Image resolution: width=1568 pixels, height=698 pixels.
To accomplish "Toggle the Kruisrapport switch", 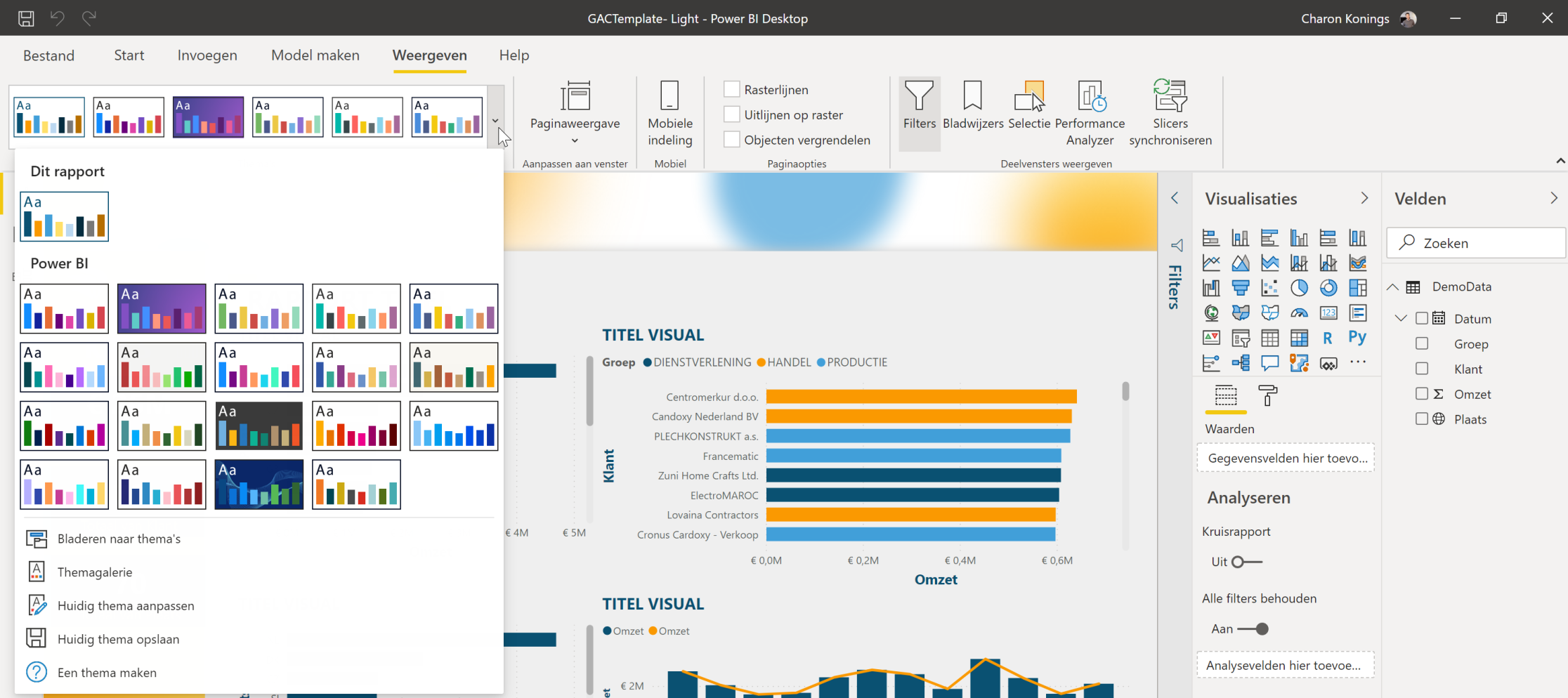I will pyautogui.click(x=1247, y=562).
